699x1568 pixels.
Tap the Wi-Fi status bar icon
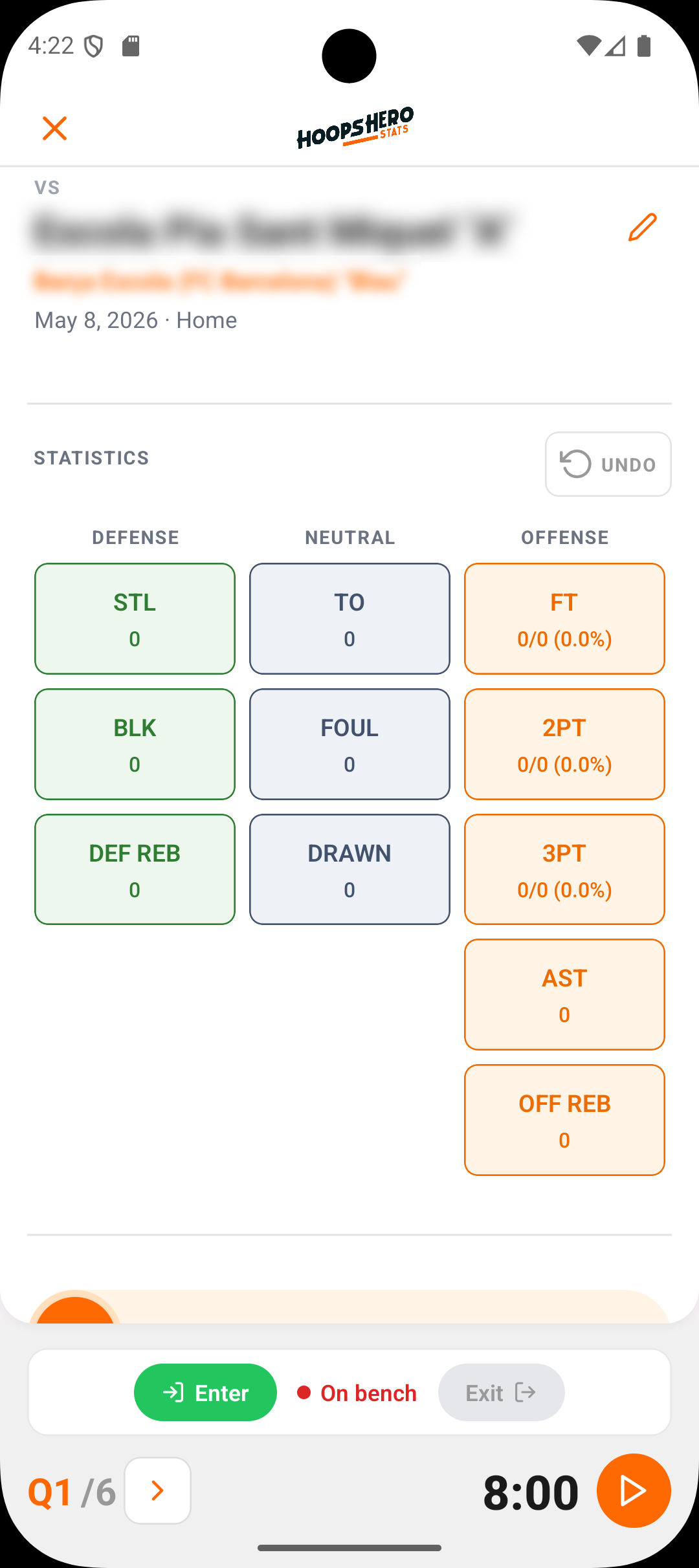588,46
